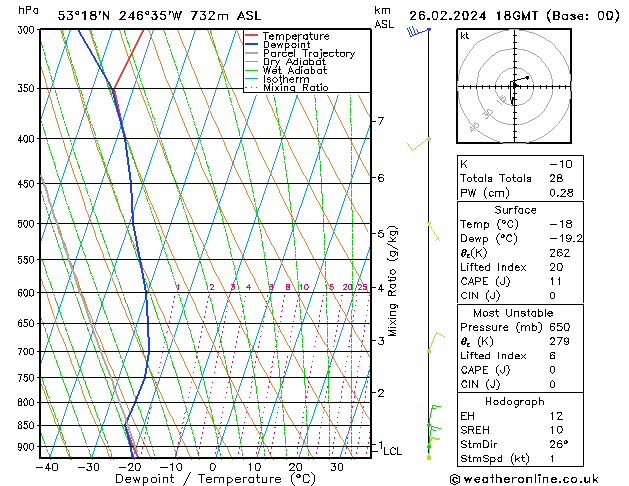Image resolution: width=629 pixels, height=486 pixels.
Task: Click the Mixing Ratio (g/kg) vertical axis title
Action: click(x=392, y=281)
